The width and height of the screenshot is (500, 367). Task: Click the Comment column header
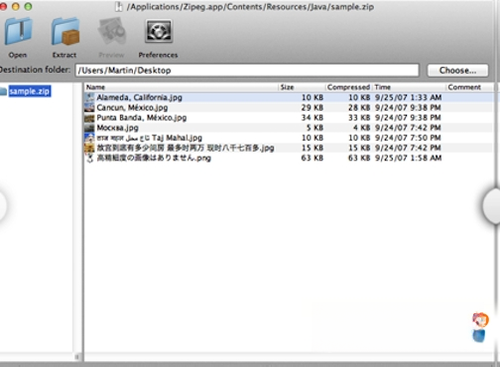470,87
